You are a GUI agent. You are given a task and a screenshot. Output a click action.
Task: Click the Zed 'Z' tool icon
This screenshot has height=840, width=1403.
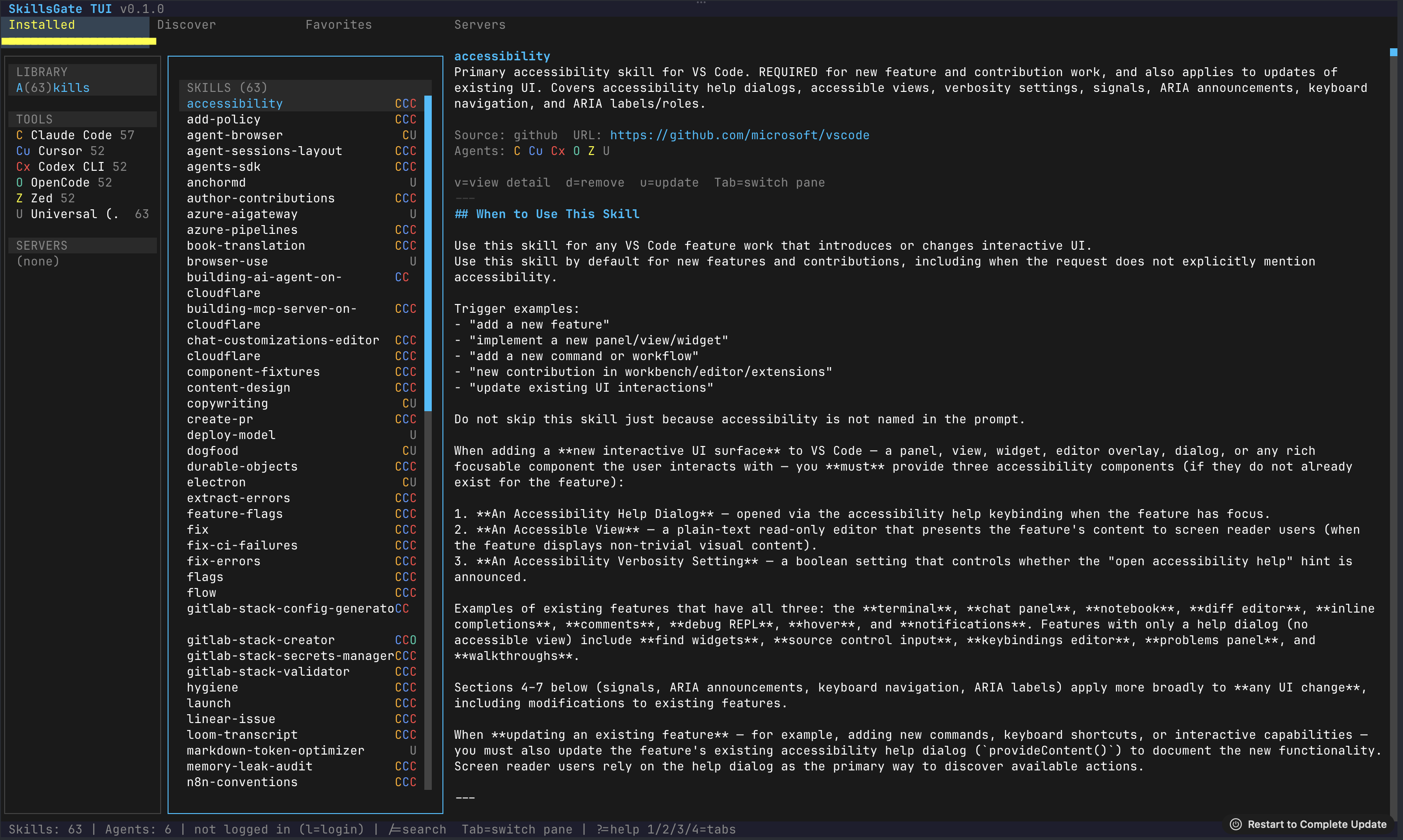[x=19, y=199]
